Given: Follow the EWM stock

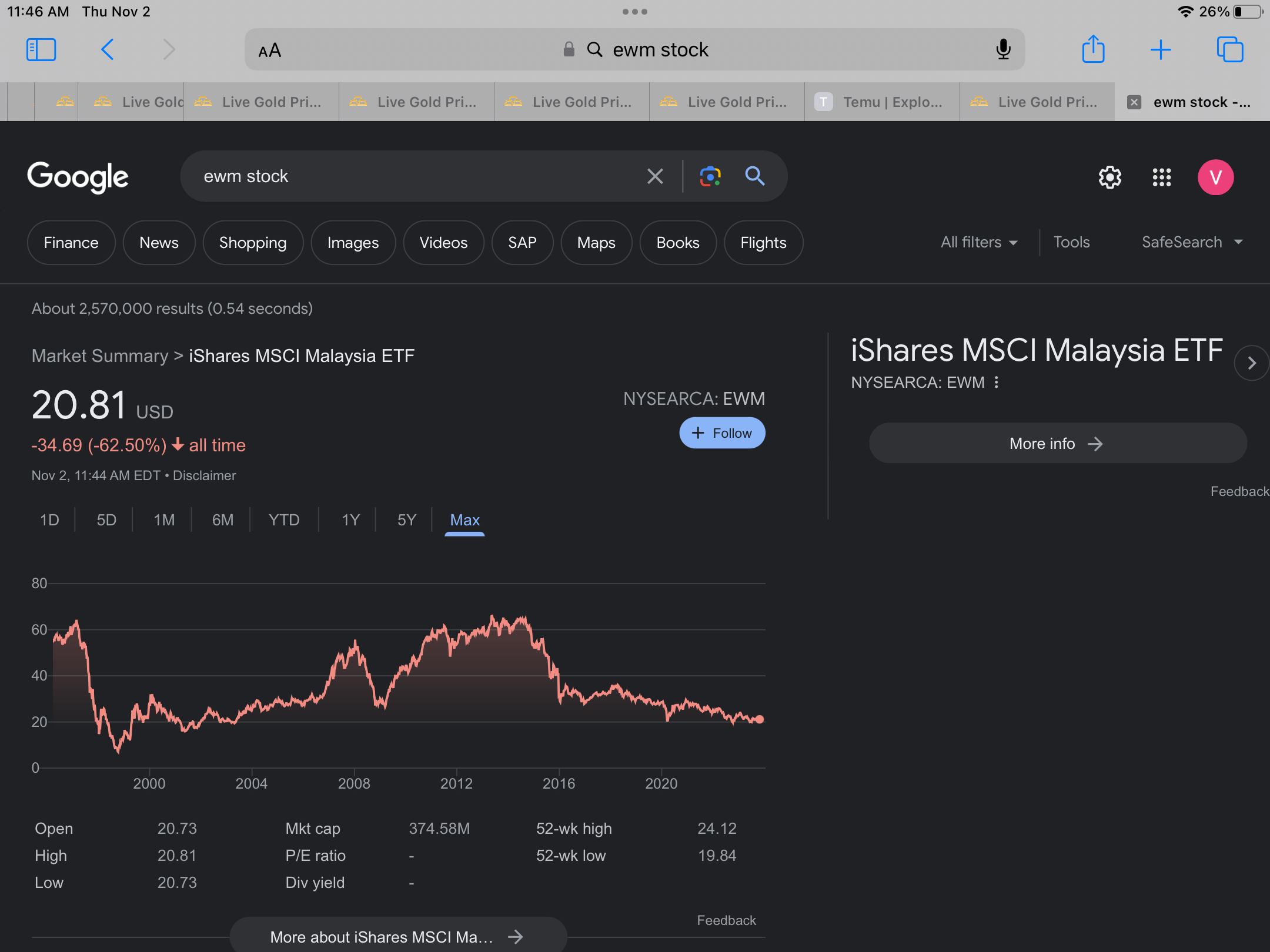Looking at the screenshot, I should [x=722, y=433].
